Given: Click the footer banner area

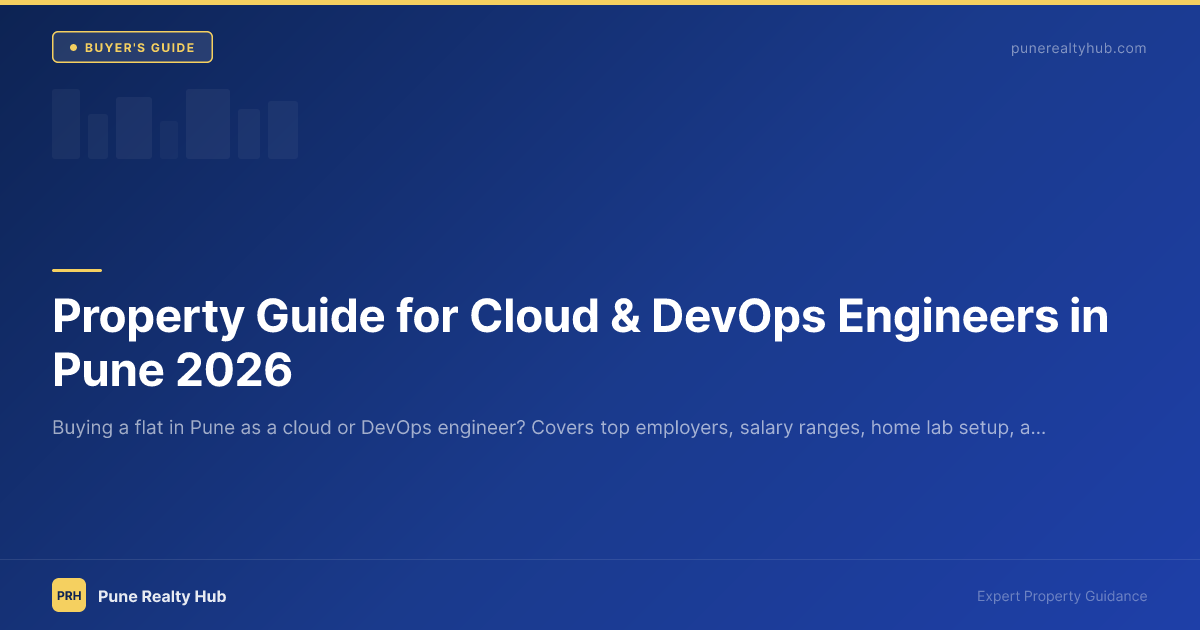Looking at the screenshot, I should (600, 595).
